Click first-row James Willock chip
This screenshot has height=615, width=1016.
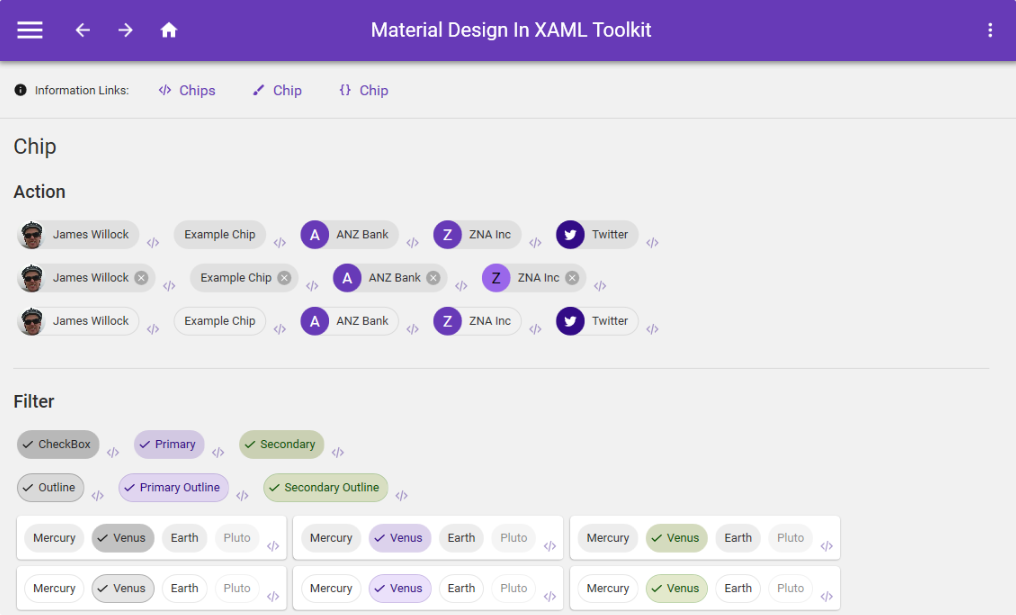click(x=78, y=235)
